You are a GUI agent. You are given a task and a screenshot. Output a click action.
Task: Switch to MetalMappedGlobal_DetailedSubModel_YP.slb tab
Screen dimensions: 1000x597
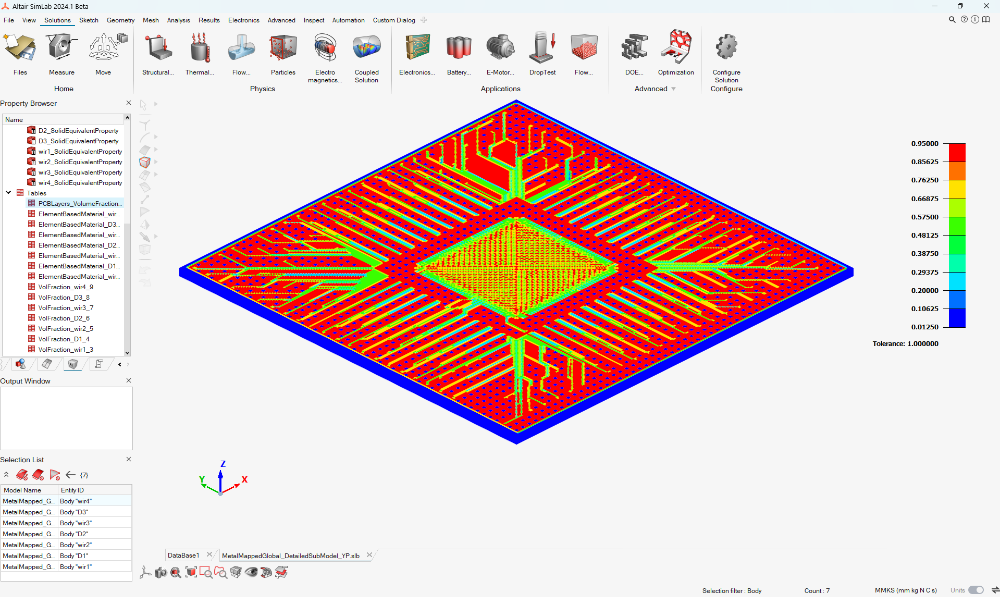click(x=291, y=556)
